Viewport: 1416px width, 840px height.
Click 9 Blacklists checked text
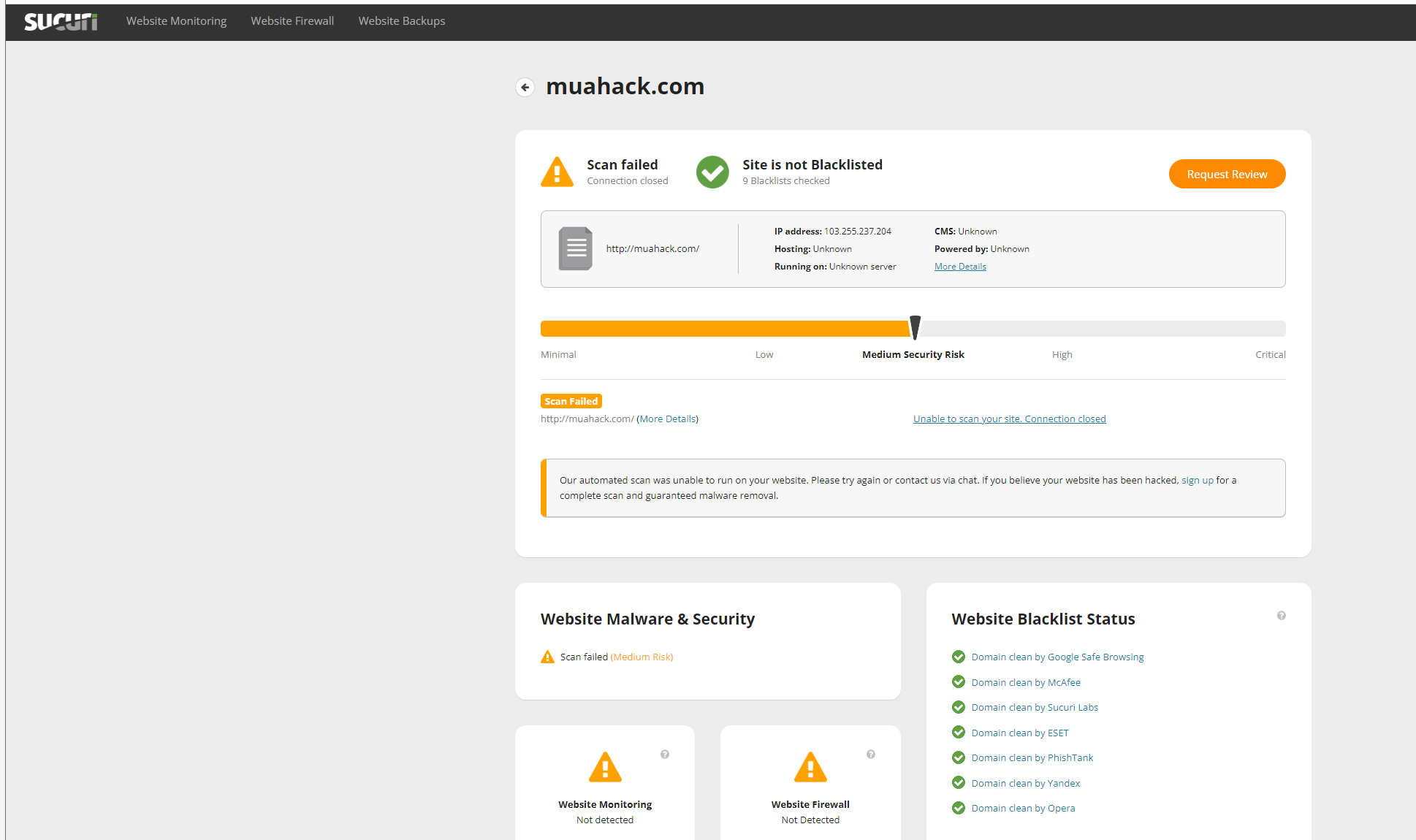coord(786,181)
